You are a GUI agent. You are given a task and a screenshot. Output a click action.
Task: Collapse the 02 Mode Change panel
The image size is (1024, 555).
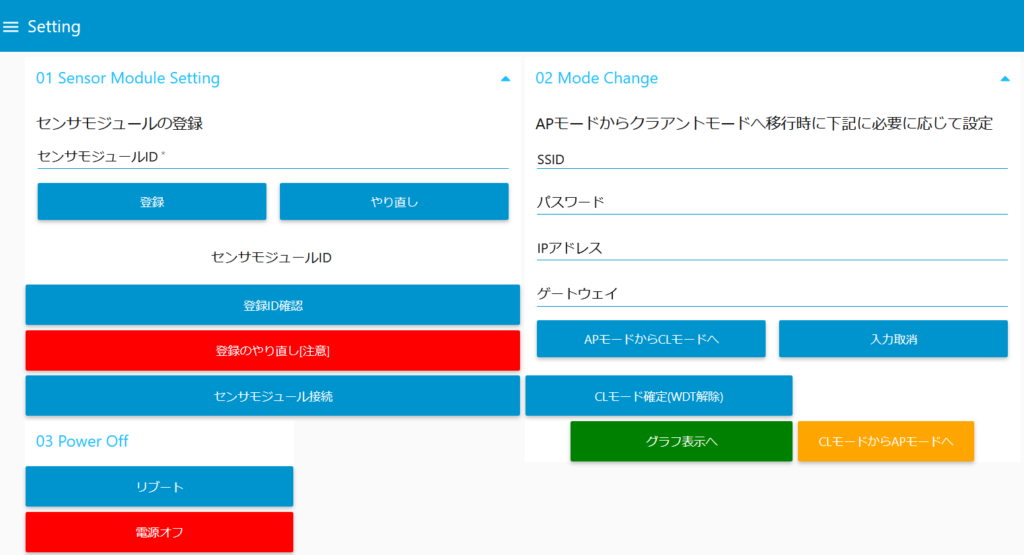pos(1004,78)
